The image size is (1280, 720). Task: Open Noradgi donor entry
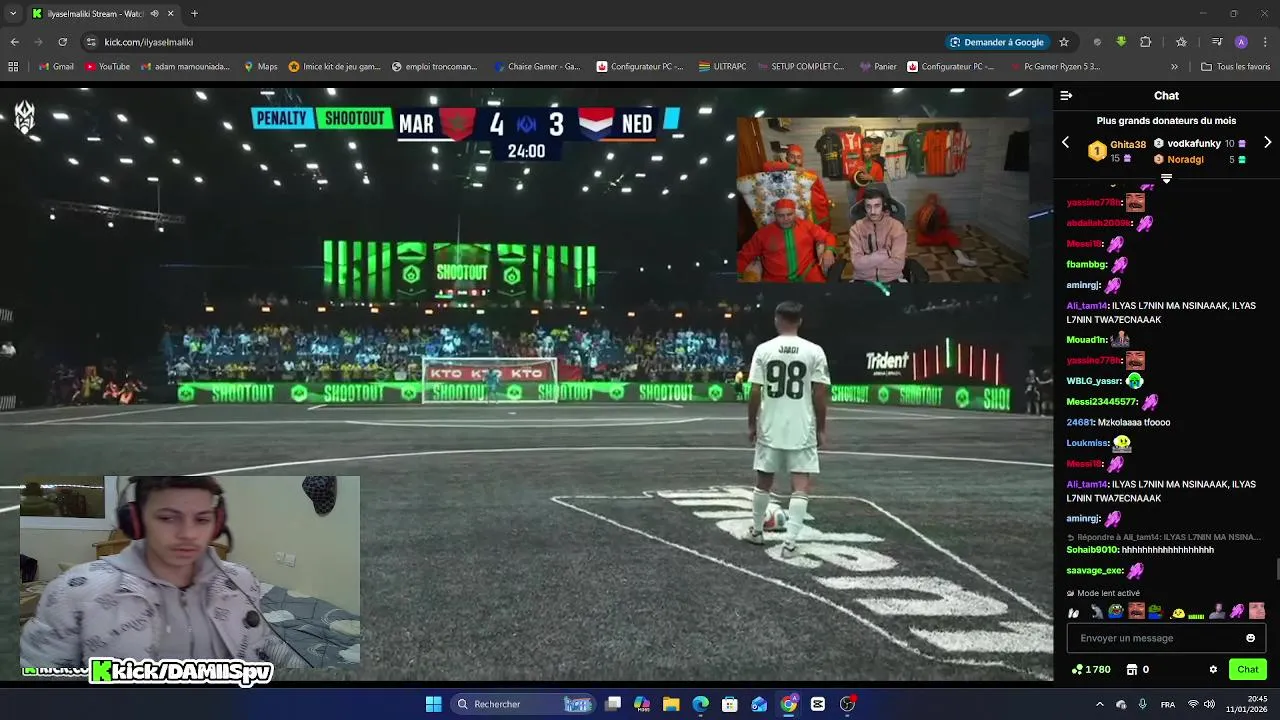pos(1200,159)
